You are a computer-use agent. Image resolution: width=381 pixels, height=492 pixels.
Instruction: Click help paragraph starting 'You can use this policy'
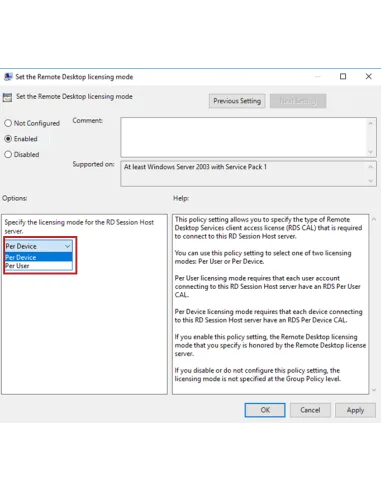pos(263,257)
